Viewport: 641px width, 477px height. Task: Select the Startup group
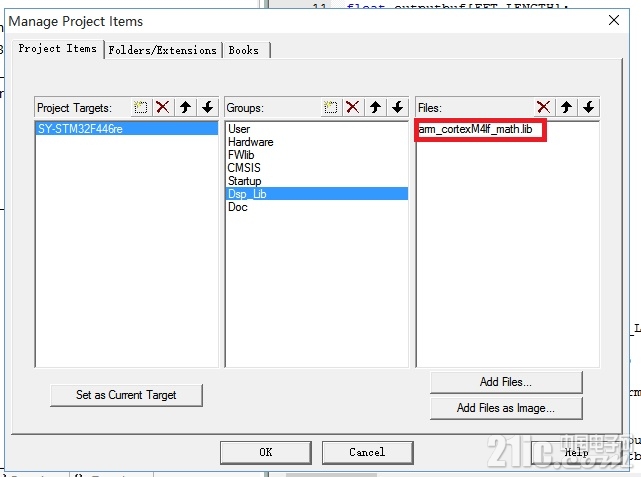click(x=316, y=181)
